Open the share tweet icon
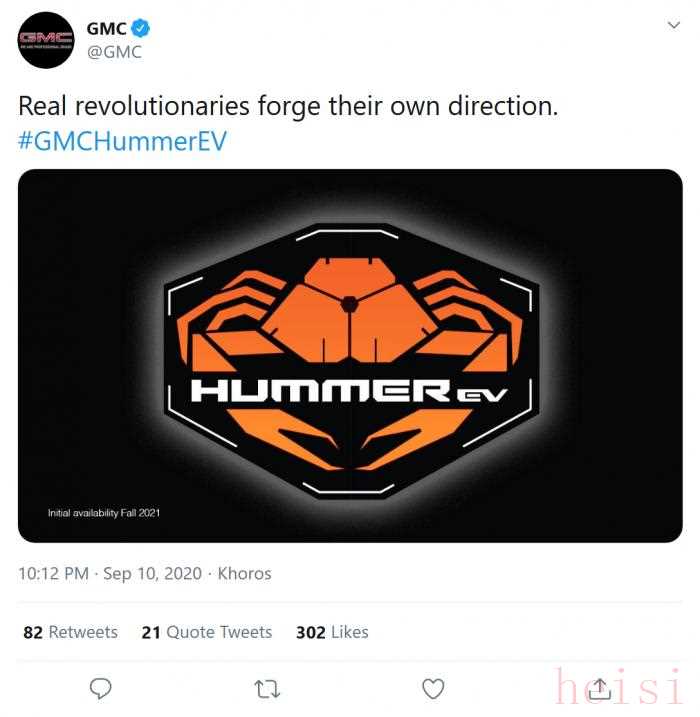Viewport: 700px width, 717px height. pyautogui.click(x=599, y=689)
